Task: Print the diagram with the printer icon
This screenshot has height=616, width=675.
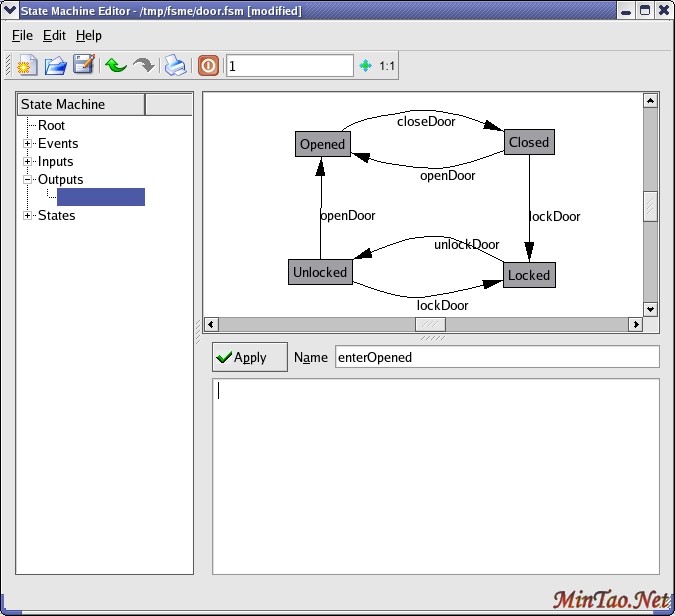Action: click(x=176, y=66)
